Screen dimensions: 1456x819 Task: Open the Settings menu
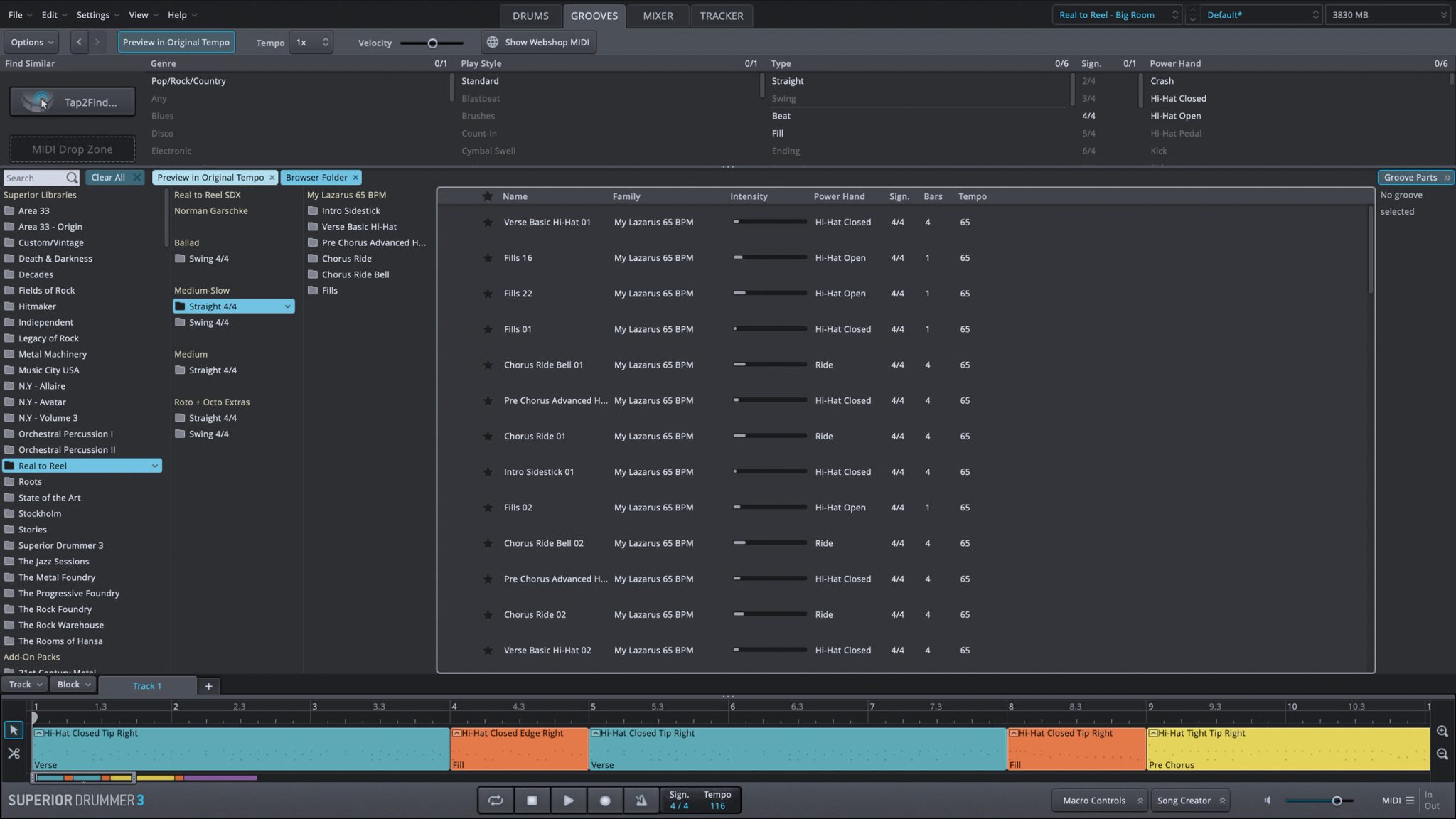pos(98,15)
